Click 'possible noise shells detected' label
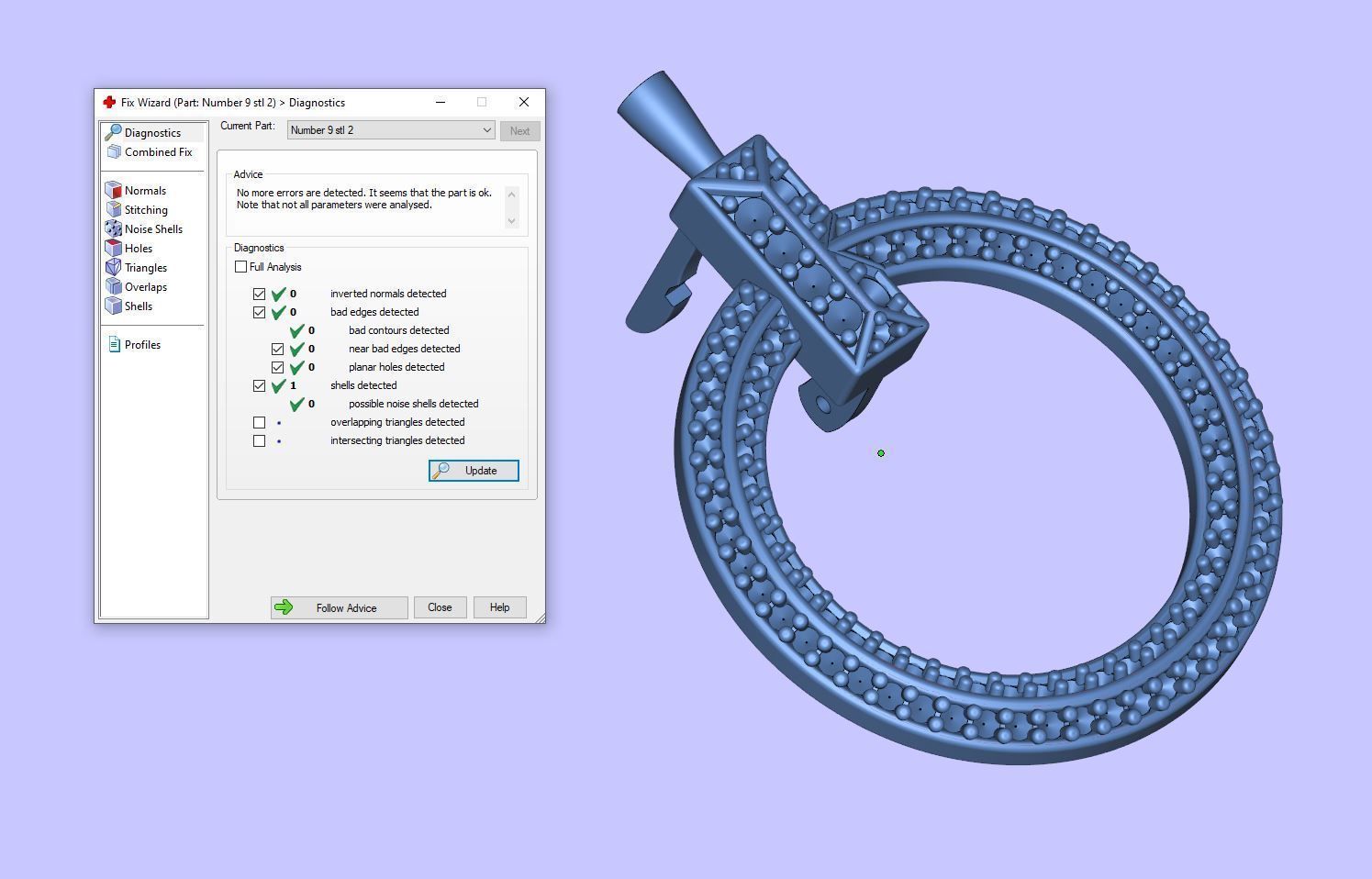1372x879 pixels. (x=413, y=404)
